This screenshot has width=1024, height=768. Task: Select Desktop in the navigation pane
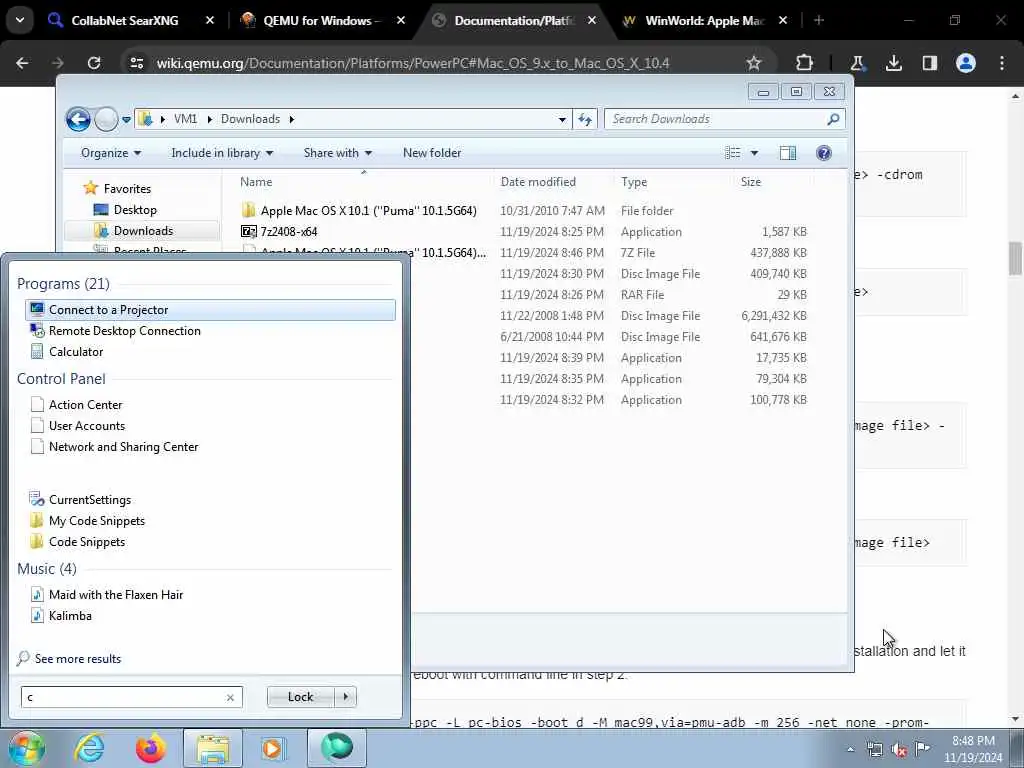coord(135,210)
